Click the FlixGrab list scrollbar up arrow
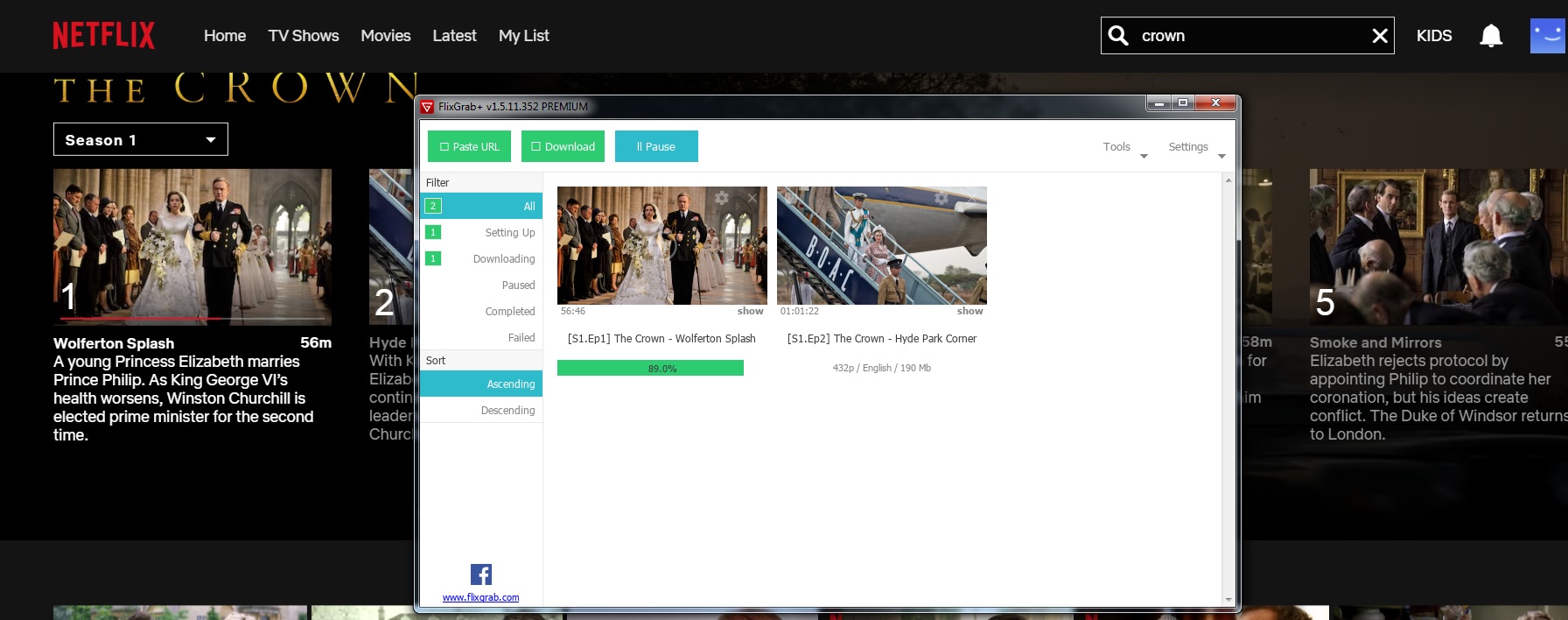 [x=1228, y=180]
